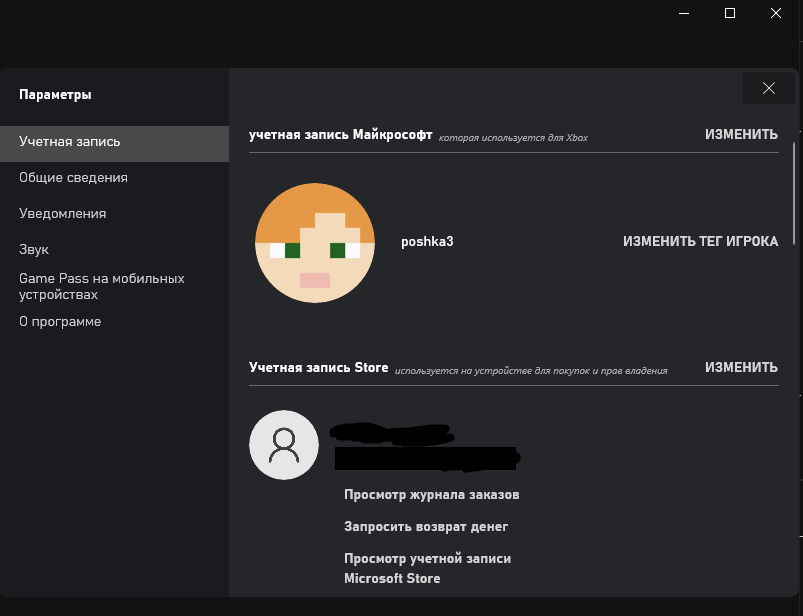Click ИЗМЕНИТЬ ТЕГ ИГРОКА button
Image resolution: width=803 pixels, height=616 pixels.
tap(700, 241)
